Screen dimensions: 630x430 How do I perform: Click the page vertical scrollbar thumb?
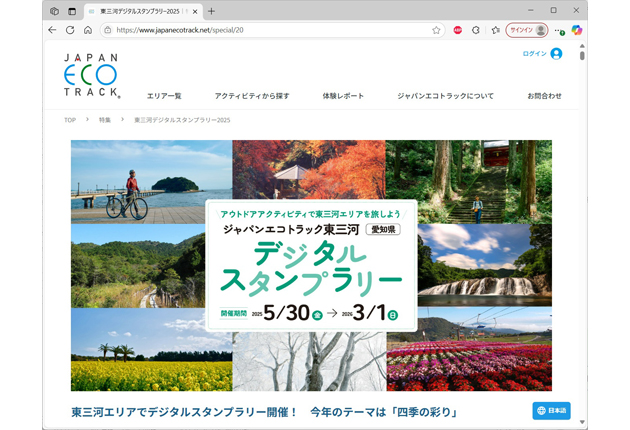pyautogui.click(x=582, y=55)
